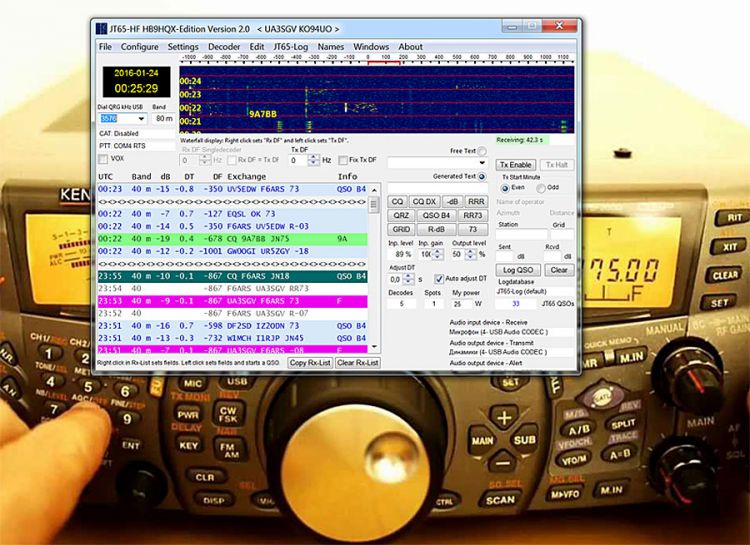Select the row UV5EDW F6ARS 73
The width and height of the screenshot is (750, 545).
click(232, 189)
